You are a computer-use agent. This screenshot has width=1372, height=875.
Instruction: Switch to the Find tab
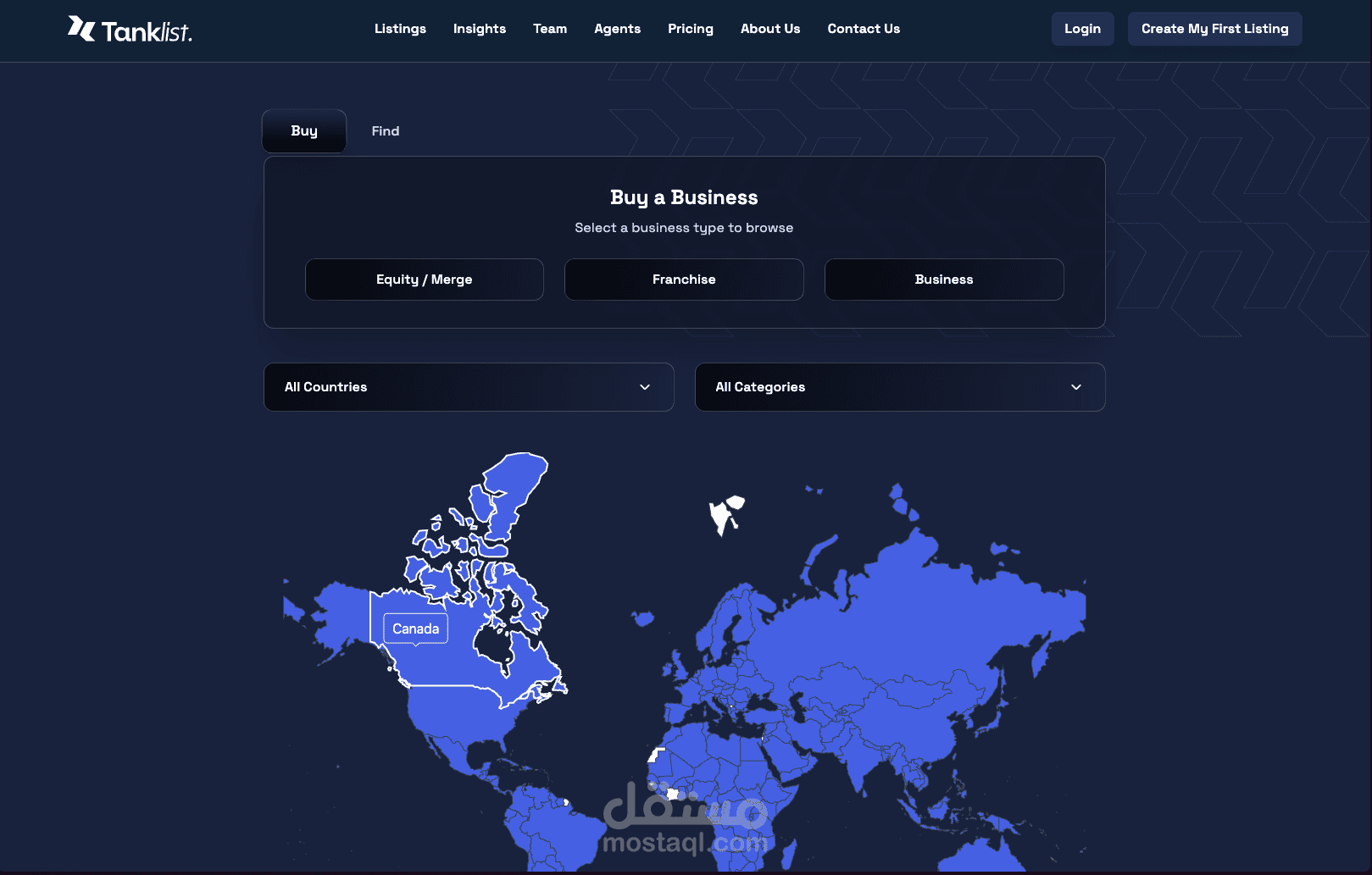click(x=385, y=130)
